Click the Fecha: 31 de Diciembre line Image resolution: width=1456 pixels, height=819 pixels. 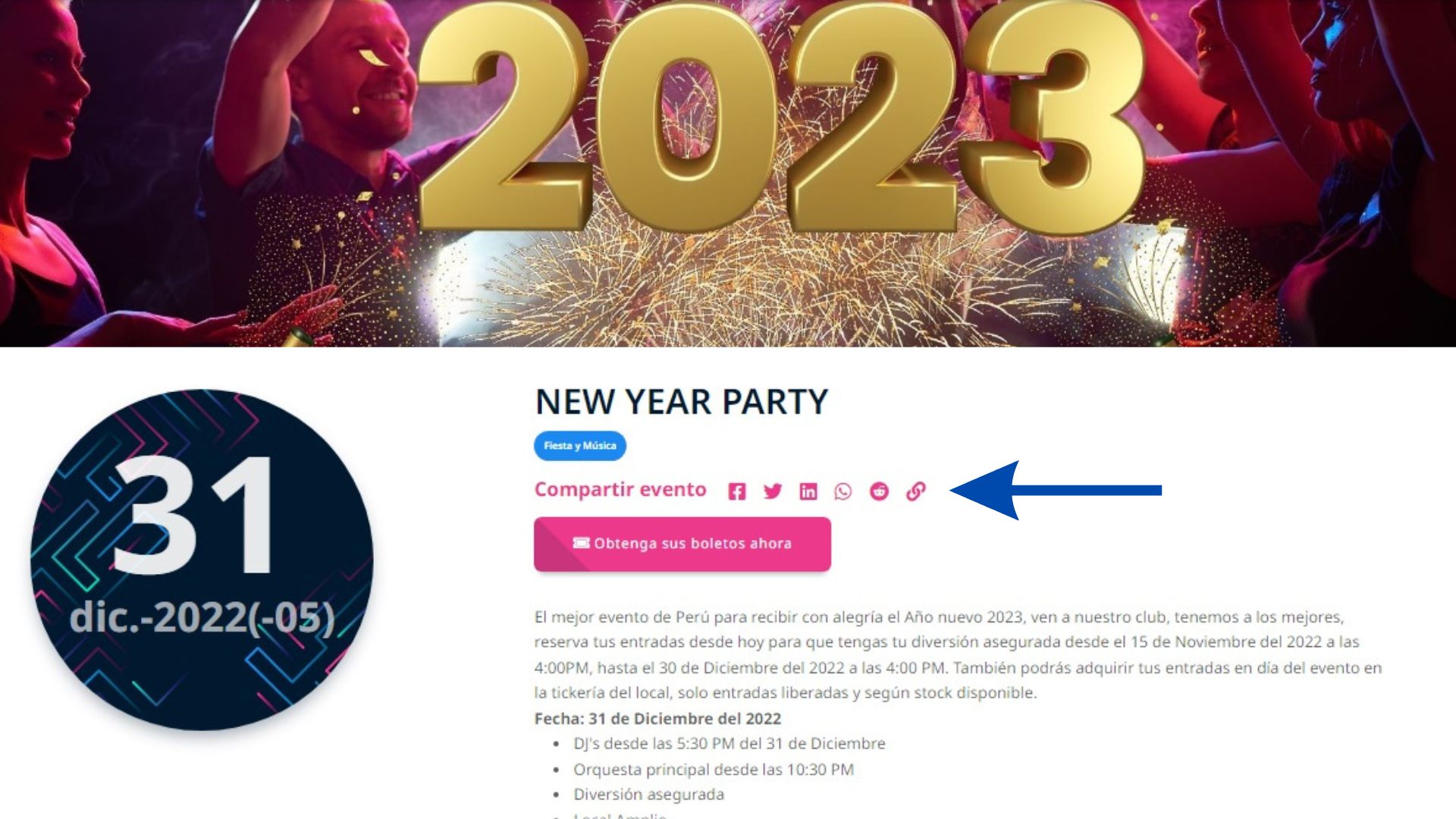tap(657, 718)
